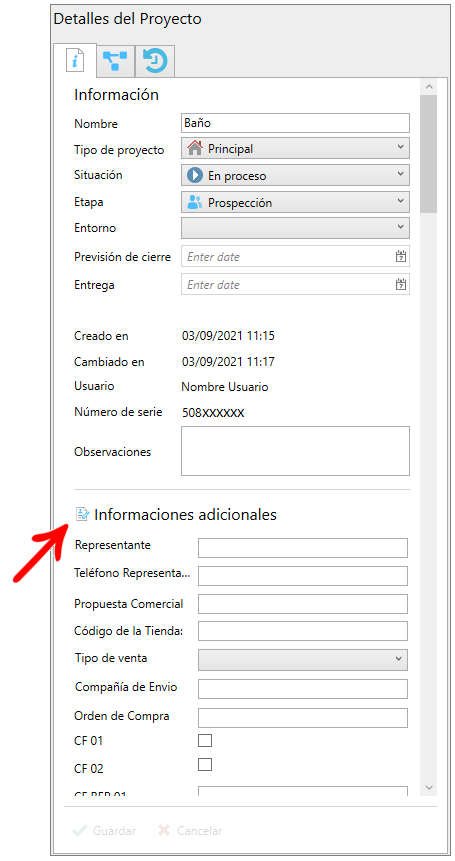Click the Información section heading
This screenshot has height=861, width=455.
[116, 94]
